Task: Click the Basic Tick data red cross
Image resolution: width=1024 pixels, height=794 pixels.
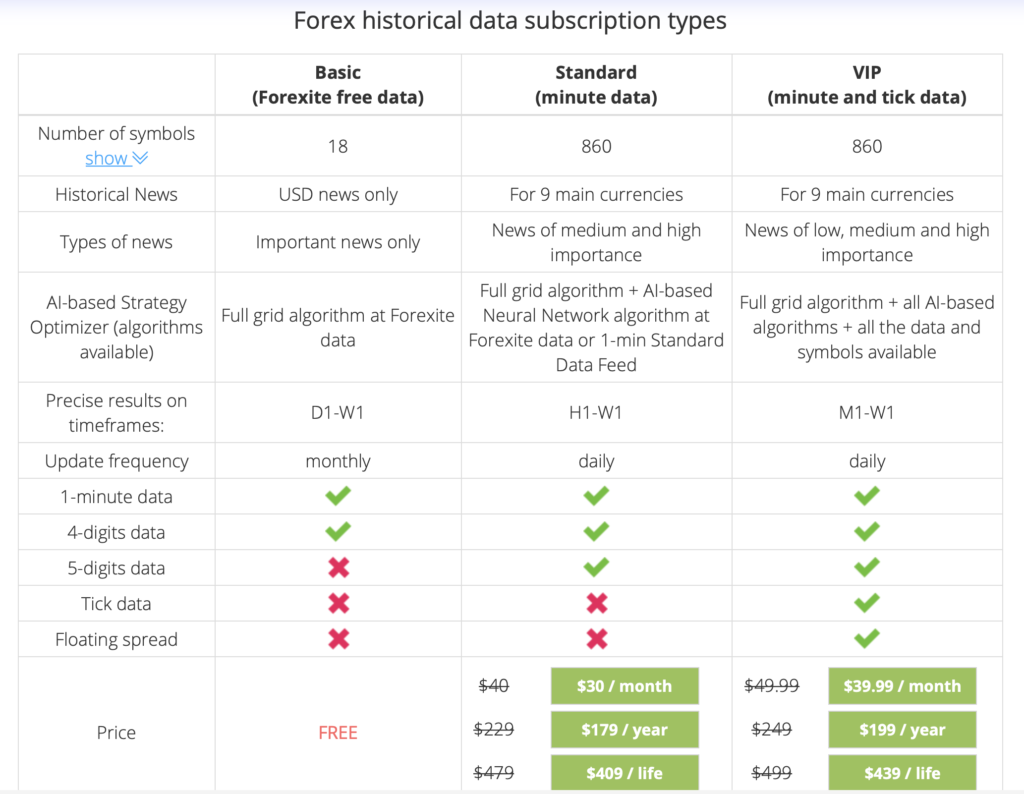Action: click(338, 603)
